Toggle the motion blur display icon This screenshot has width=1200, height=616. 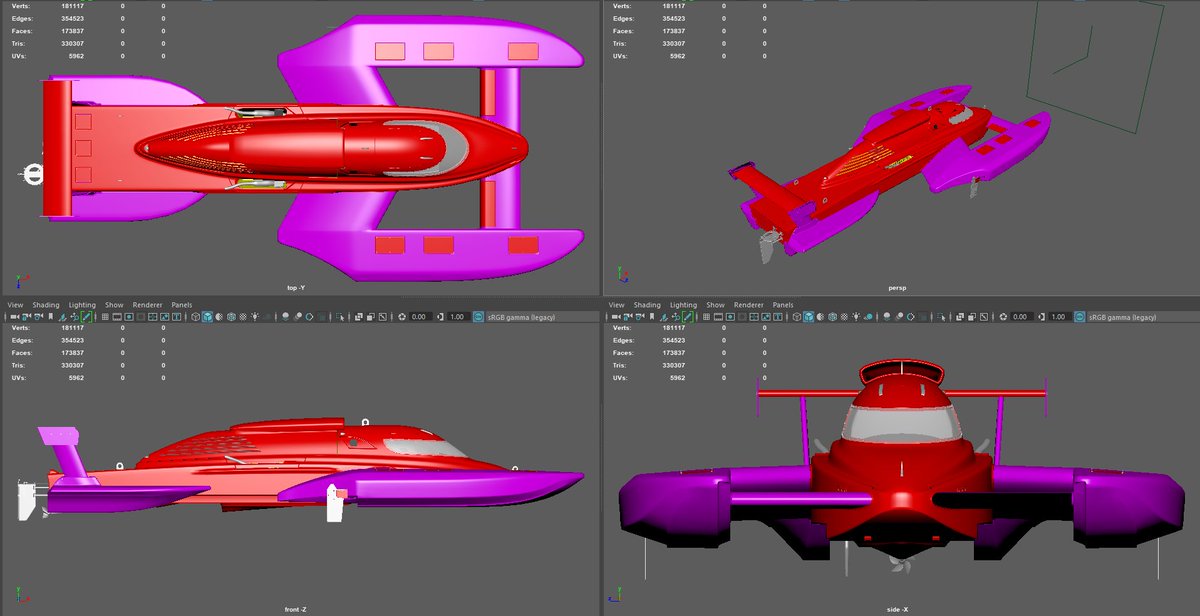[308, 316]
